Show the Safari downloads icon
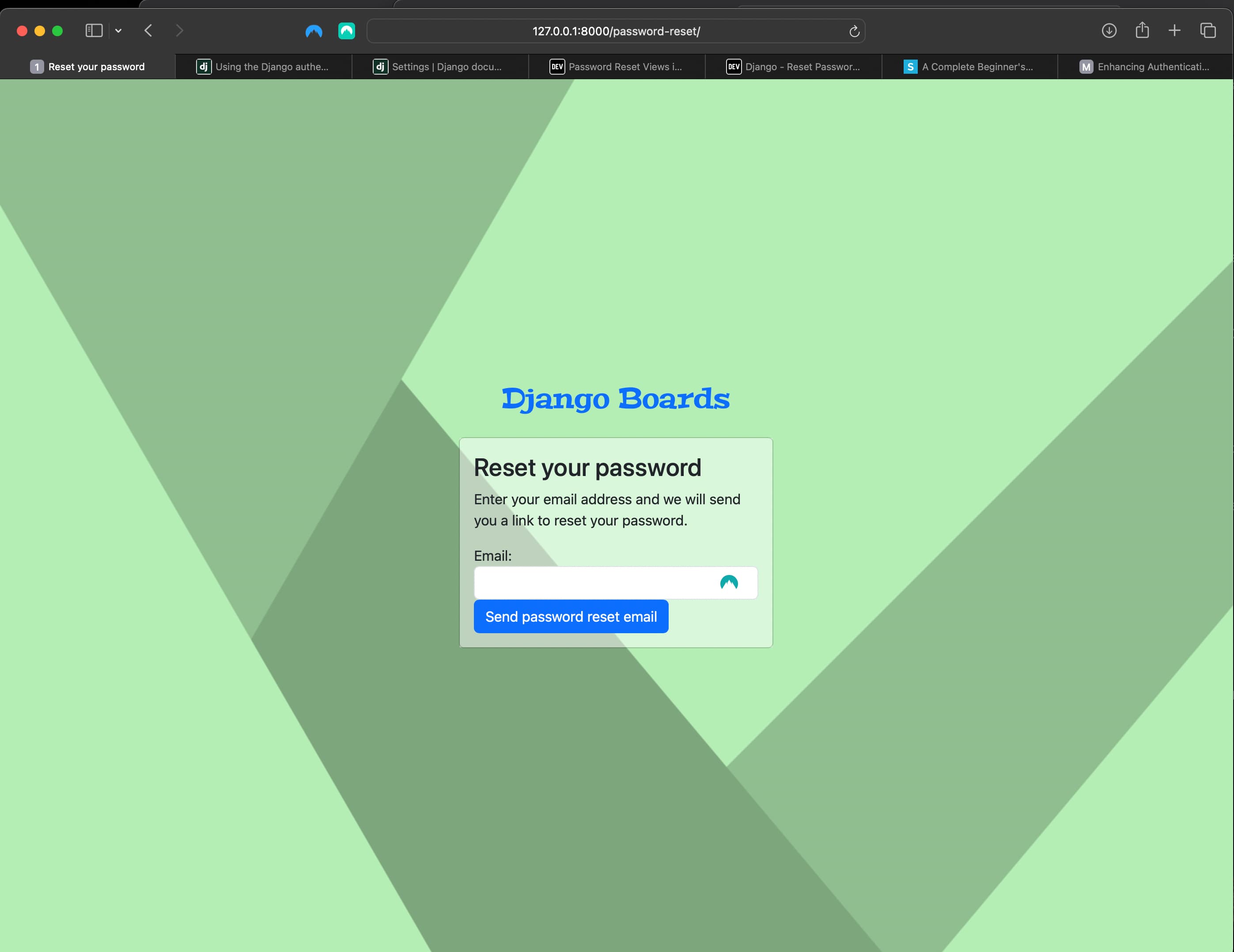 [x=1109, y=30]
